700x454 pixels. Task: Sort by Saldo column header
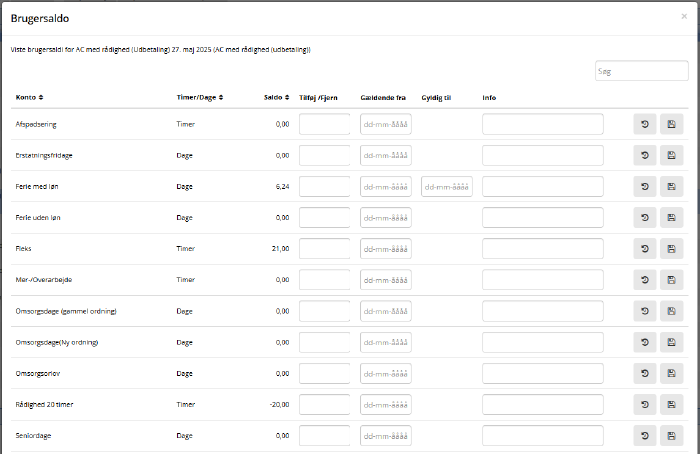tap(277, 97)
